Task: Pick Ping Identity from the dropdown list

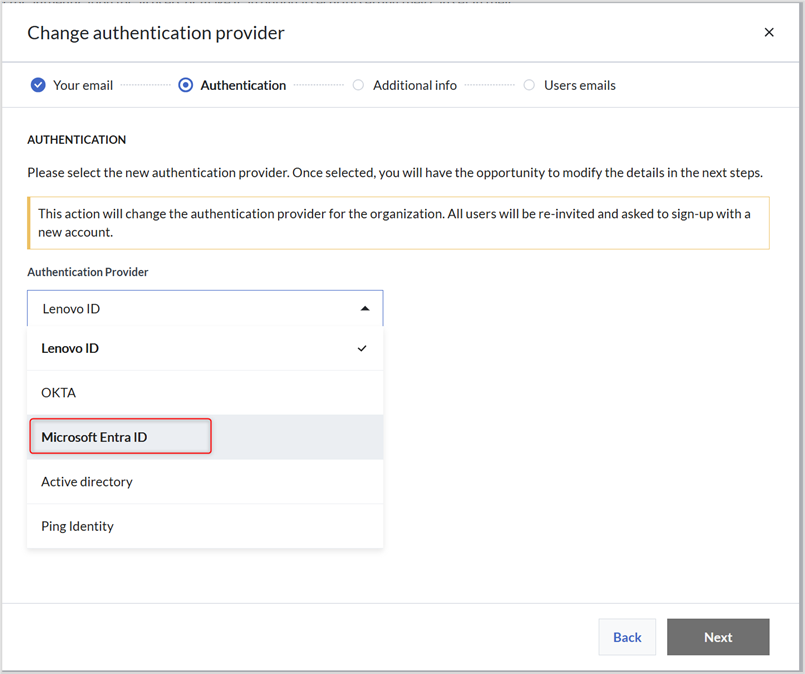Action: (77, 526)
